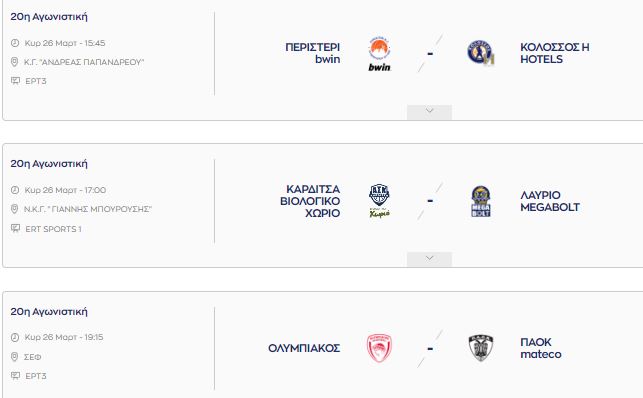Click the Peristeri bwin team logo
The image size is (643, 398).
coord(379,54)
